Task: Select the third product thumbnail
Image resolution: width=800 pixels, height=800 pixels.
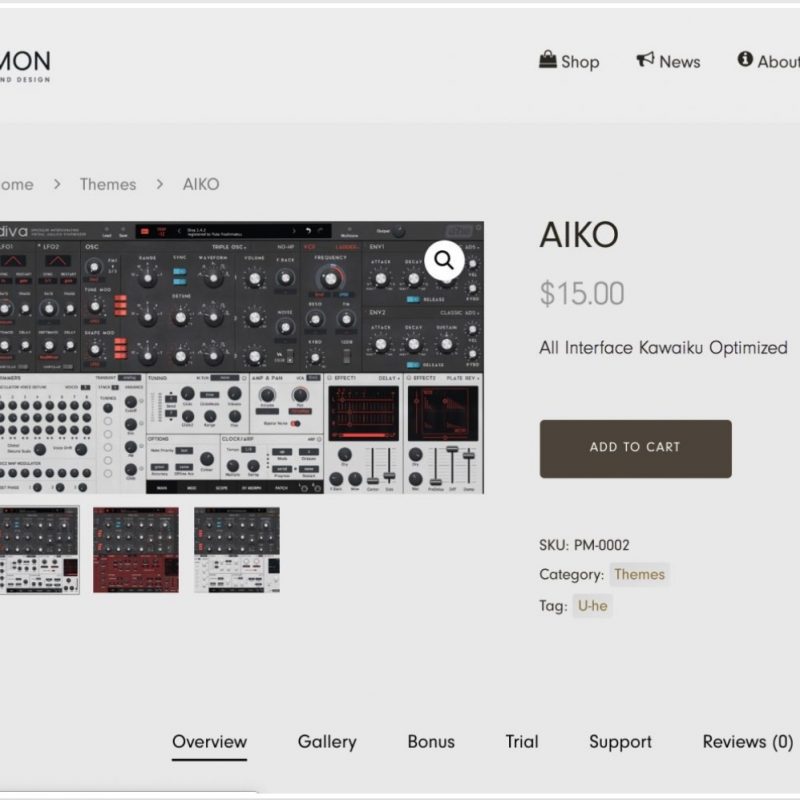Action: [x=237, y=550]
